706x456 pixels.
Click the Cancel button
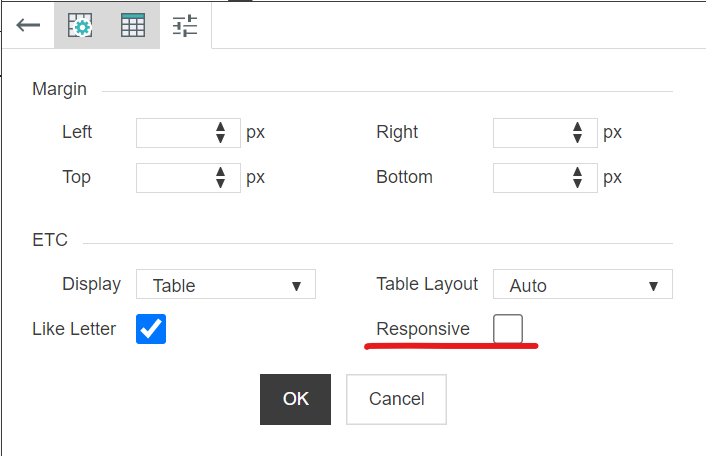coord(396,399)
